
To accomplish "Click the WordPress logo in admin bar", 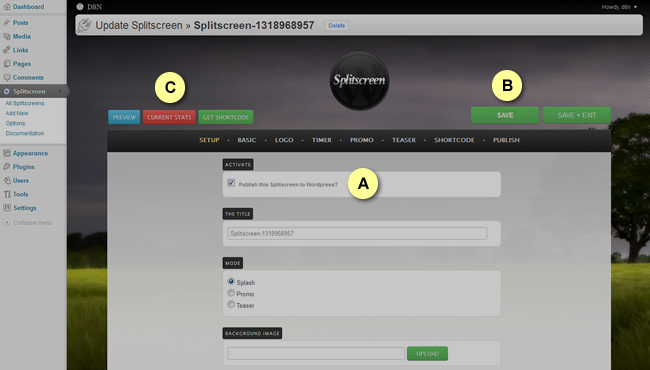I will click(80, 7).
